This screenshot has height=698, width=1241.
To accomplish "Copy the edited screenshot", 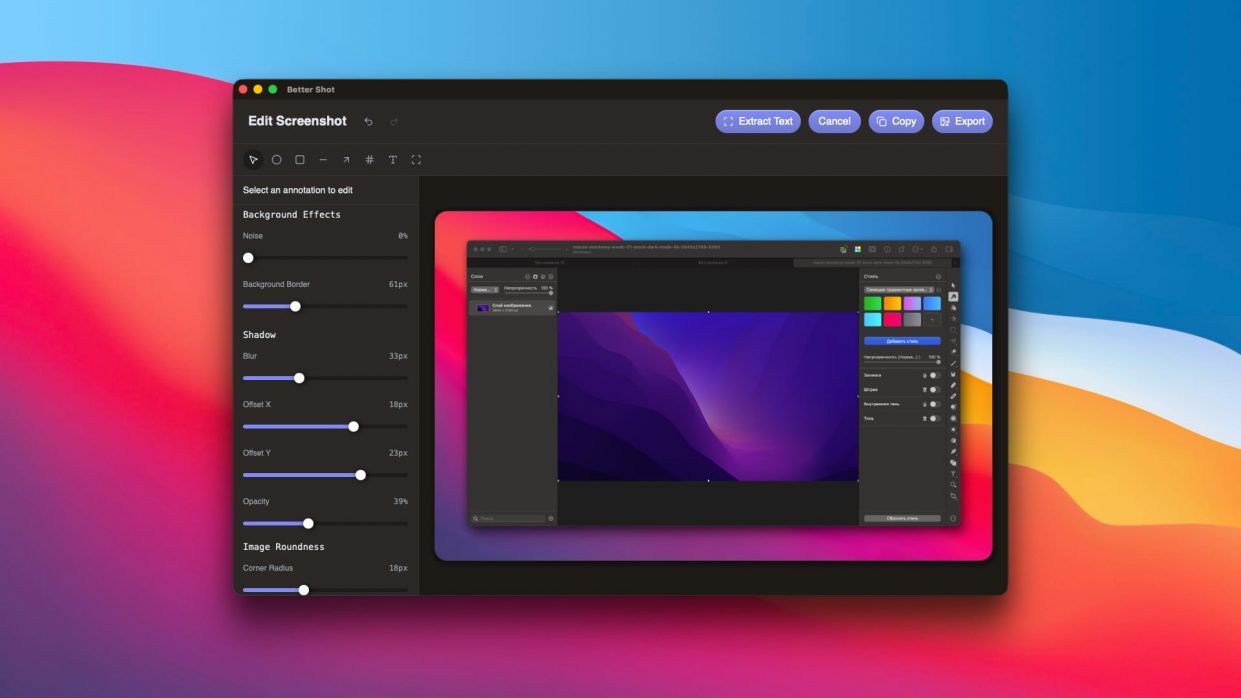I will (x=896, y=121).
